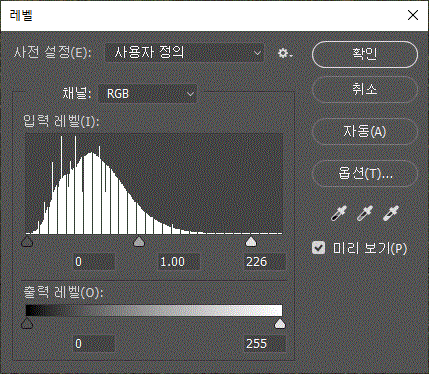Click the 사전 설정(E): label

tap(52, 53)
